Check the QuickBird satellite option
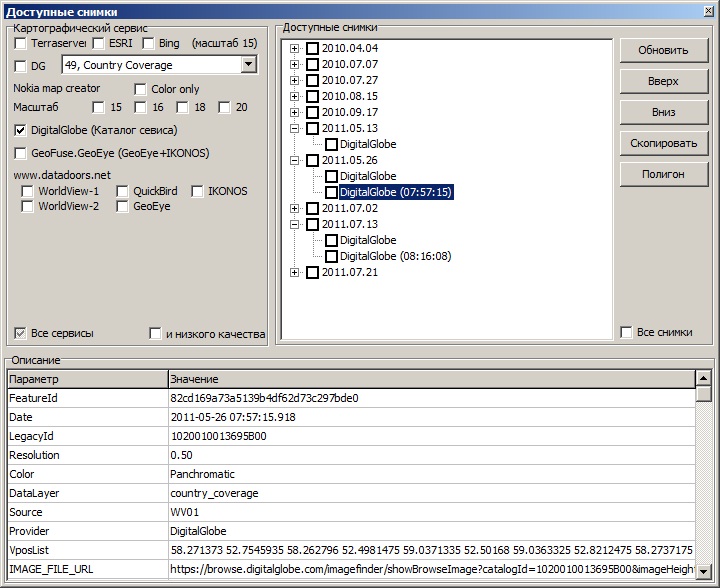The height and width of the screenshot is (588, 720). [x=123, y=191]
